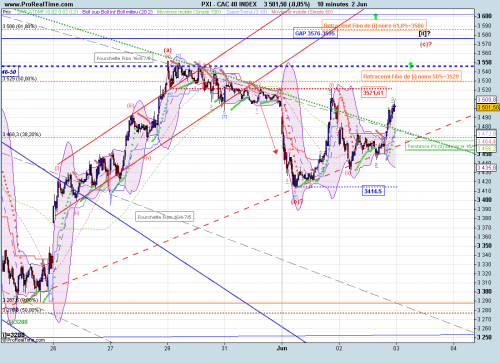
Task: Select the red (b)? wave label
Action: pyautogui.click(x=297, y=202)
